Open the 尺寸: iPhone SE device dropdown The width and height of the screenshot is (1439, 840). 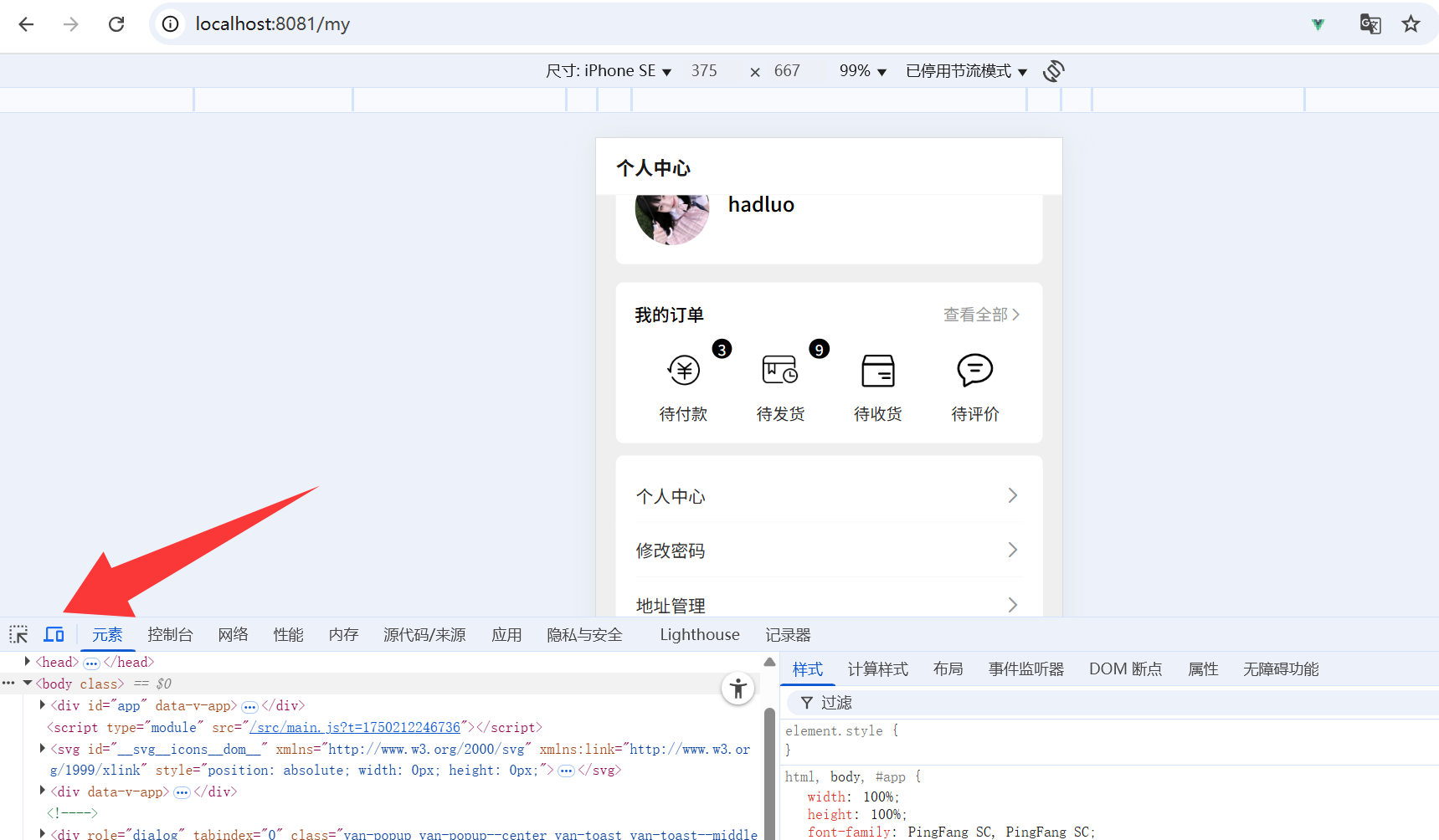pos(609,71)
